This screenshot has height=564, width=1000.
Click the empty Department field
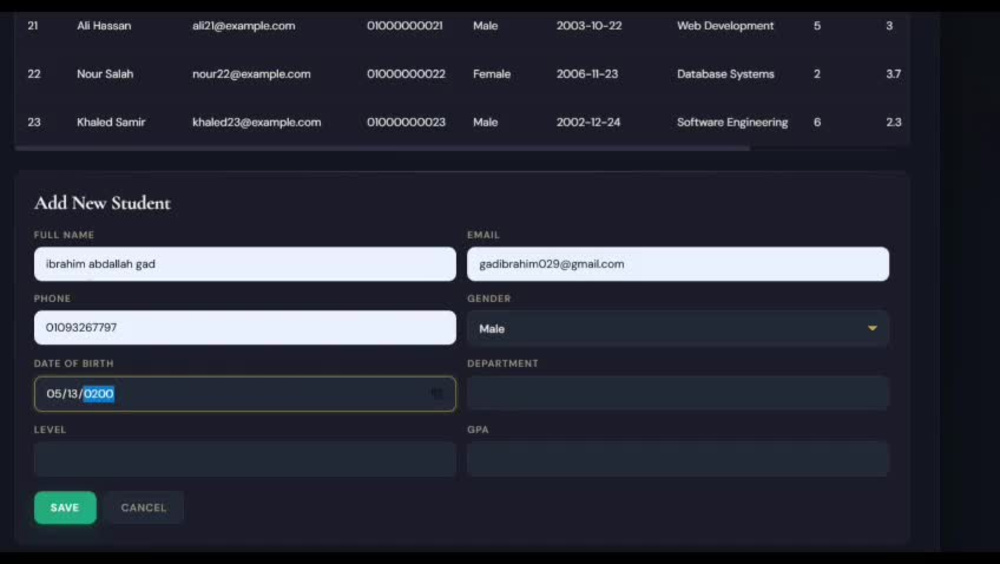[677, 393]
